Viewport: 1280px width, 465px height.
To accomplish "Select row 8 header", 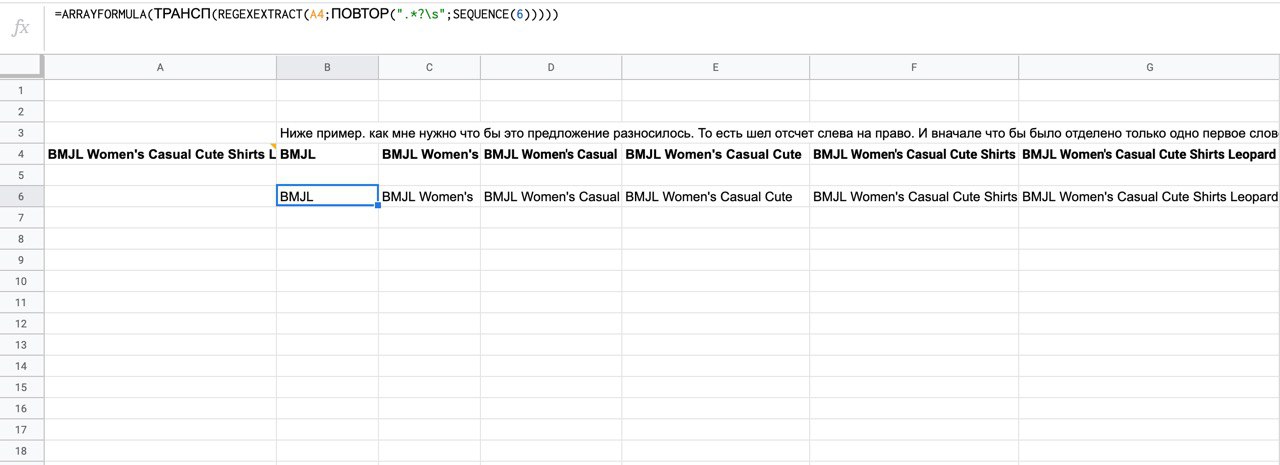I will [22, 239].
